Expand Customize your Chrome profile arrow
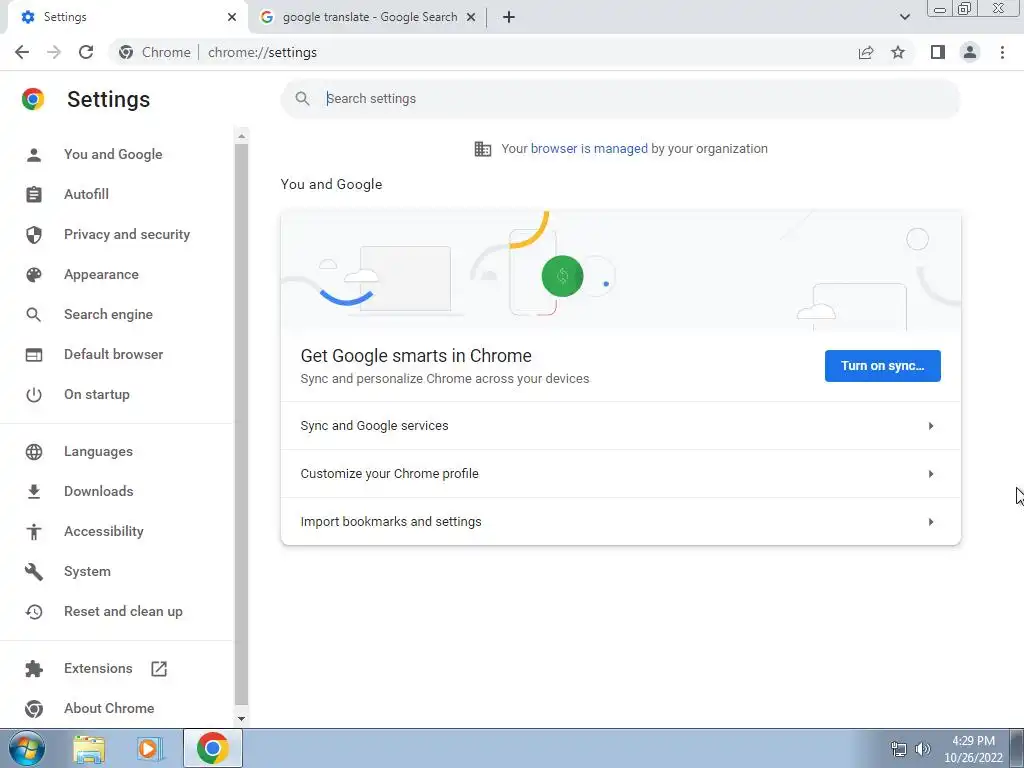 tap(931, 474)
